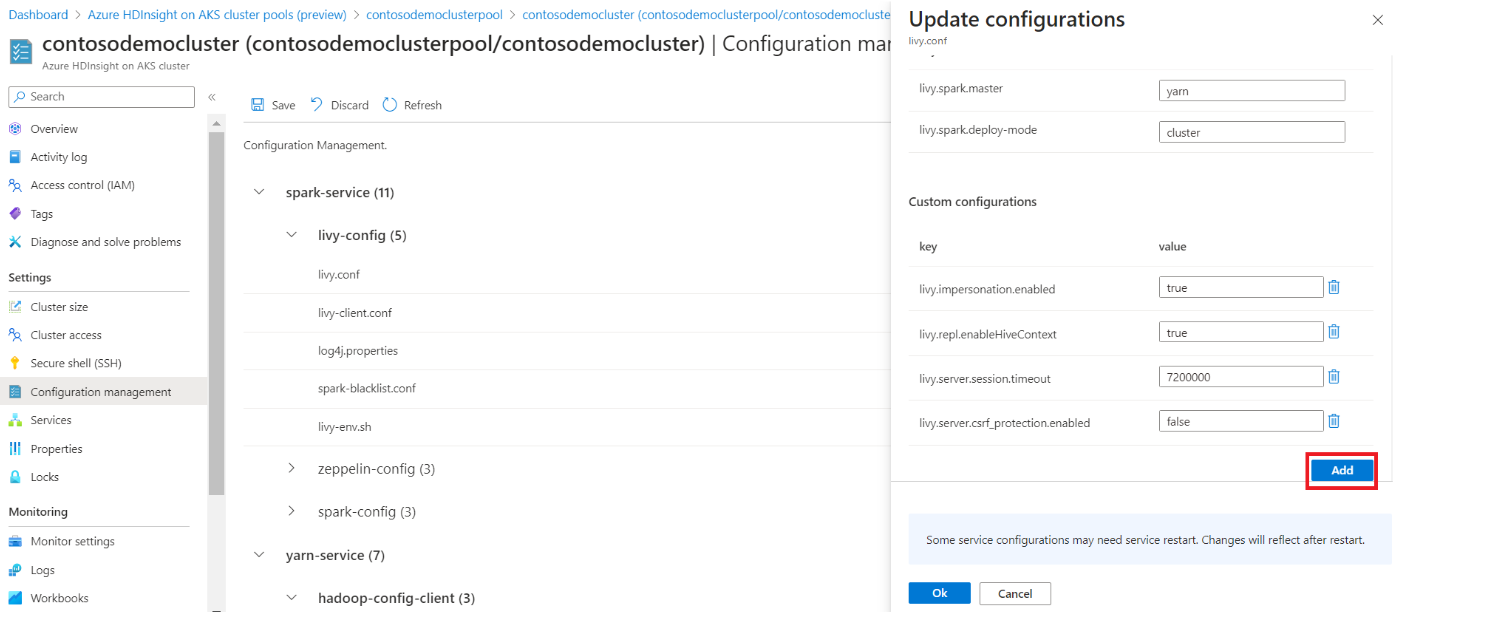
Task: Remove livy.server.session.timeout with trash icon
Action: tap(1333, 377)
